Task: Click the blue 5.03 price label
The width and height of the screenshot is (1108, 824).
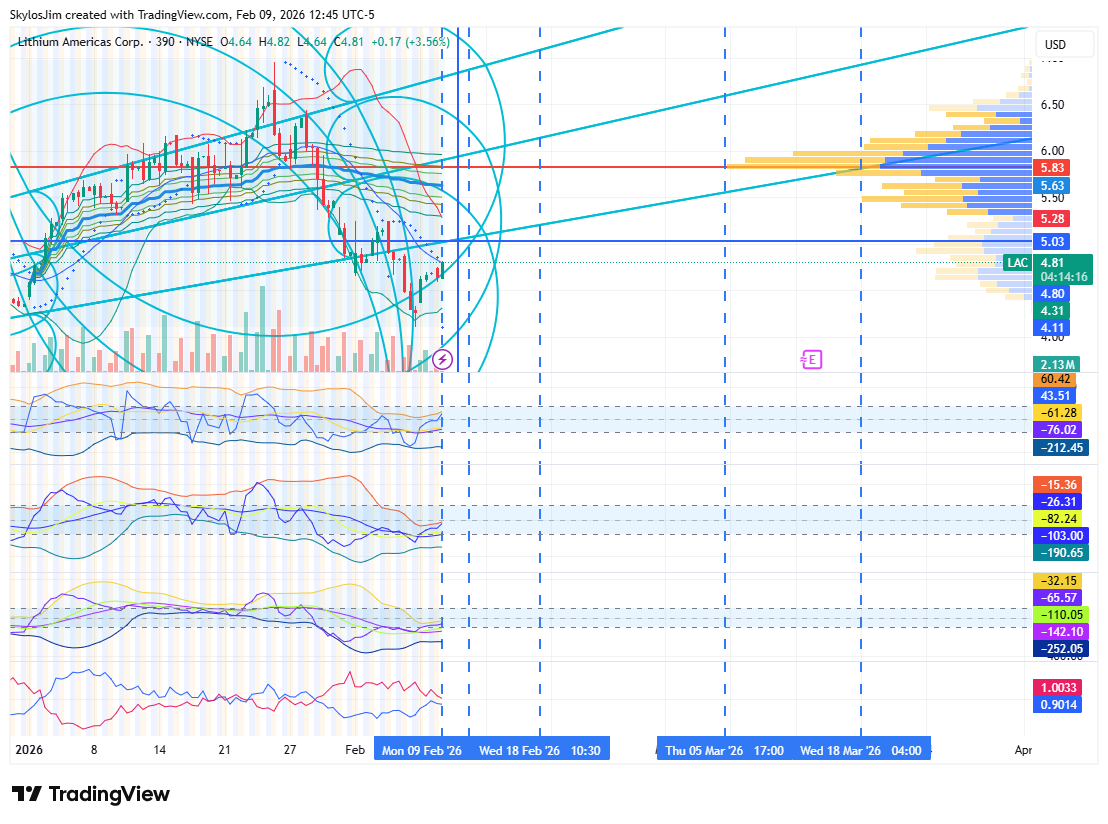Action: click(x=1053, y=242)
